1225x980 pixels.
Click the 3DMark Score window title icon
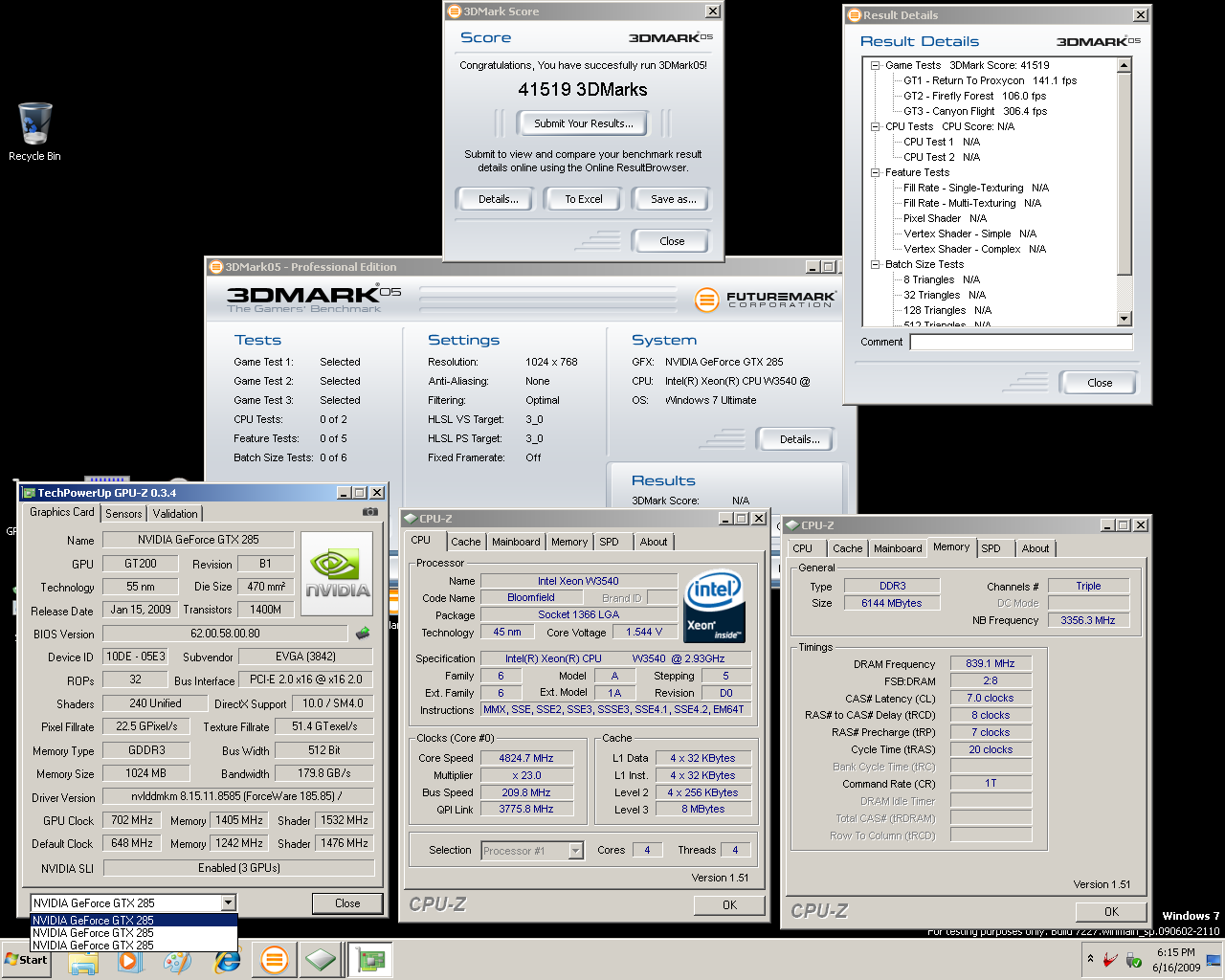(455, 11)
